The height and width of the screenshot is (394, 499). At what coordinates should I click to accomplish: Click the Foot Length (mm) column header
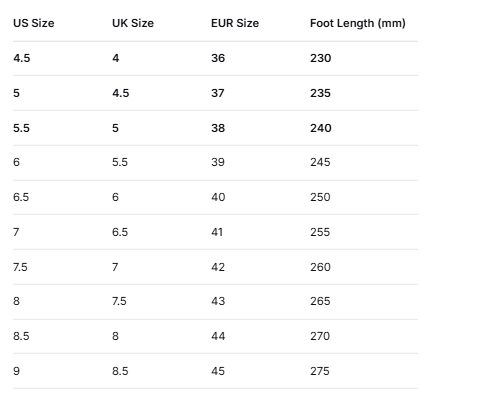pyautogui.click(x=358, y=23)
